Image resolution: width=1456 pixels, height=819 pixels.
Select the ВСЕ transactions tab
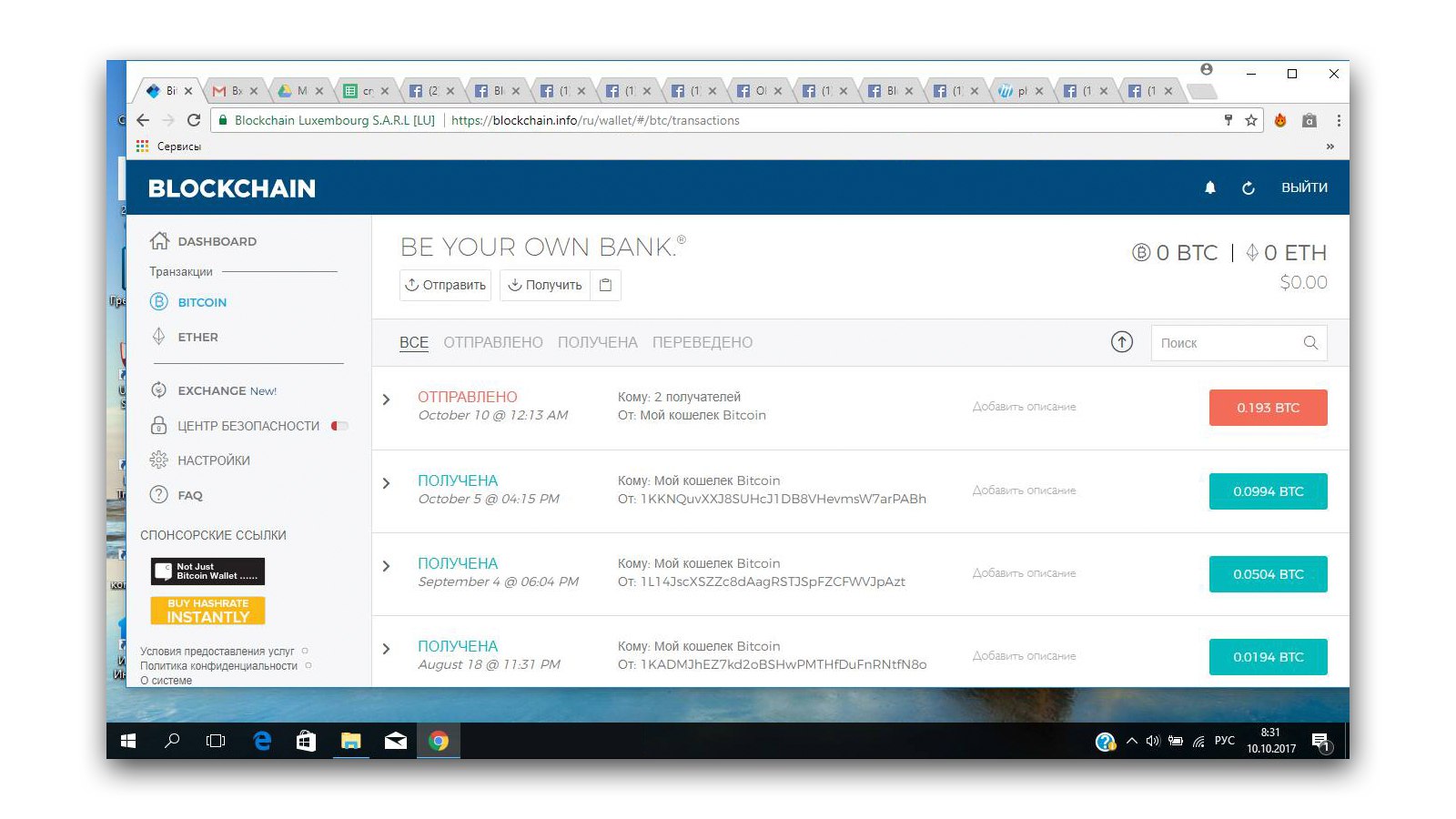(414, 343)
